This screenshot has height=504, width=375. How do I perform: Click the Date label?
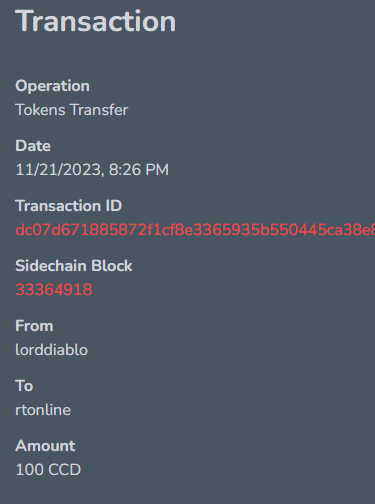tap(33, 146)
